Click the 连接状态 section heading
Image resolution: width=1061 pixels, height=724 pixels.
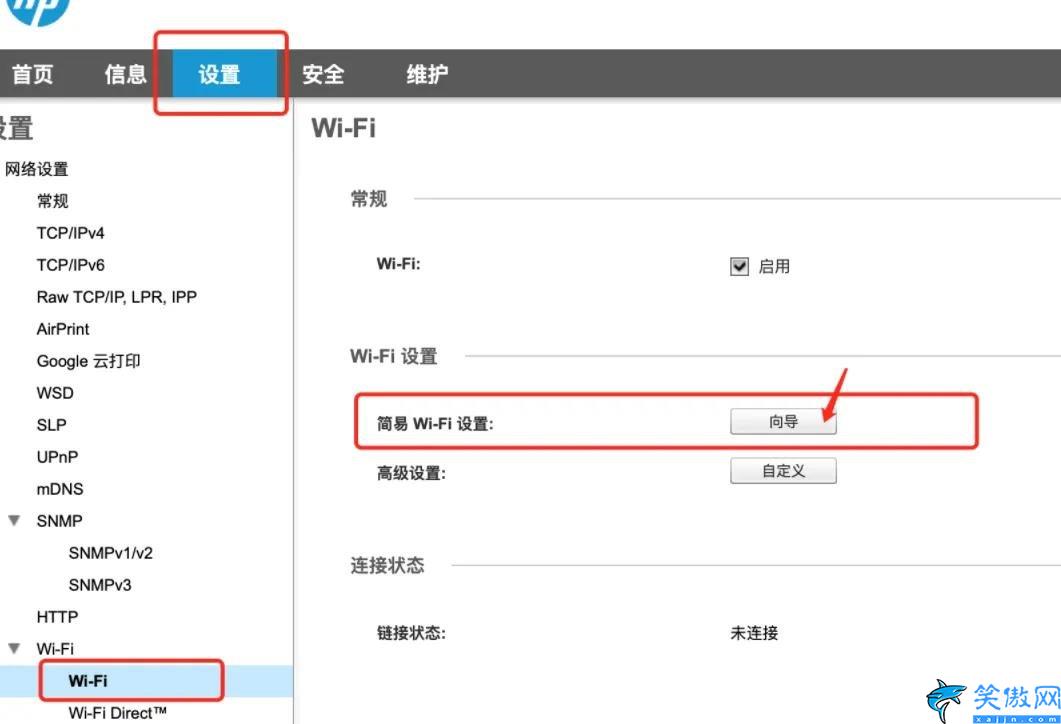[387, 565]
